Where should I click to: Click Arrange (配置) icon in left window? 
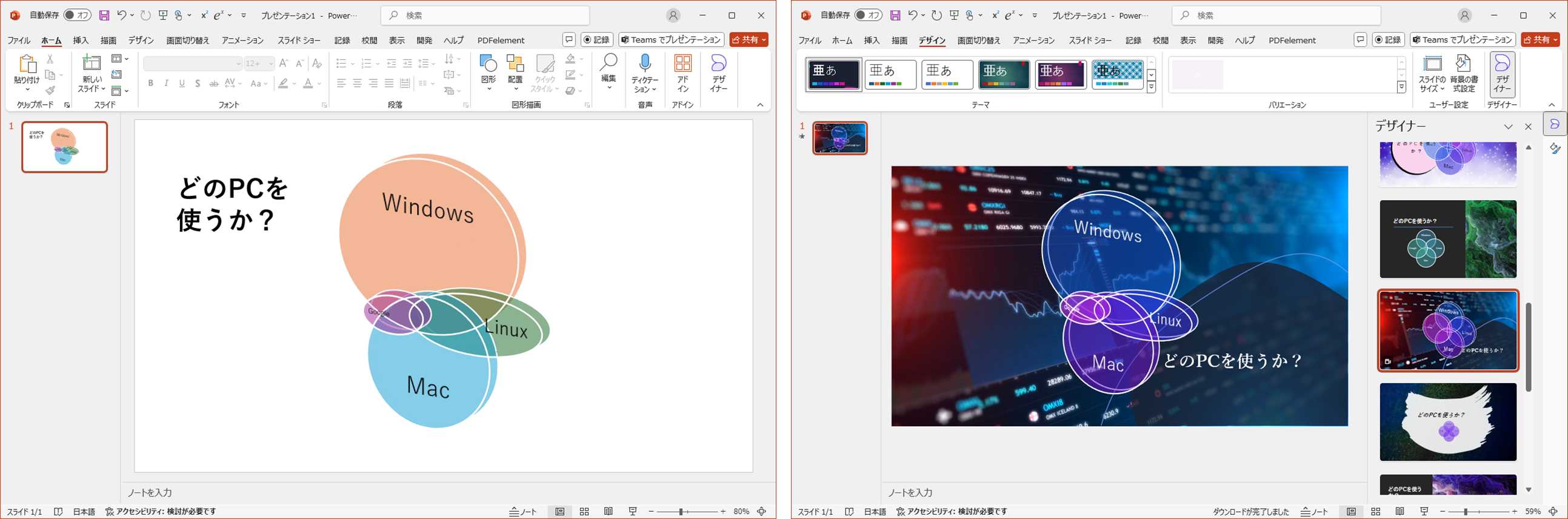(x=515, y=63)
